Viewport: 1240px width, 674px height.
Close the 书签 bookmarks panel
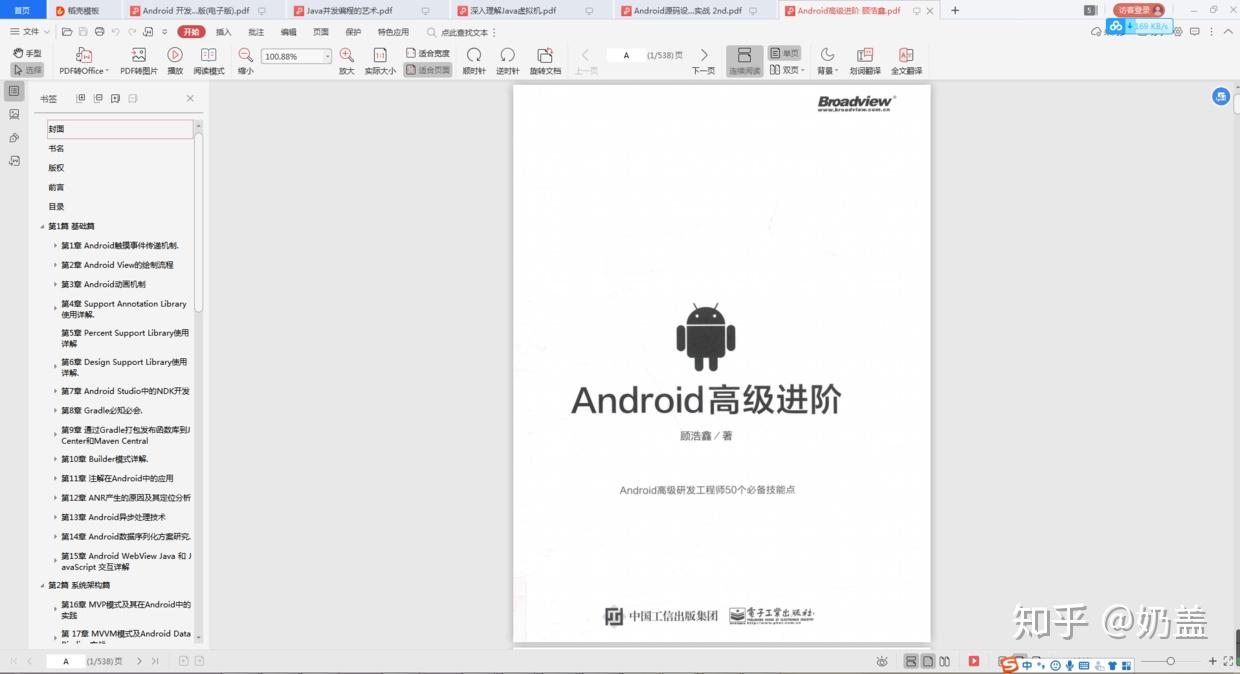coord(190,98)
